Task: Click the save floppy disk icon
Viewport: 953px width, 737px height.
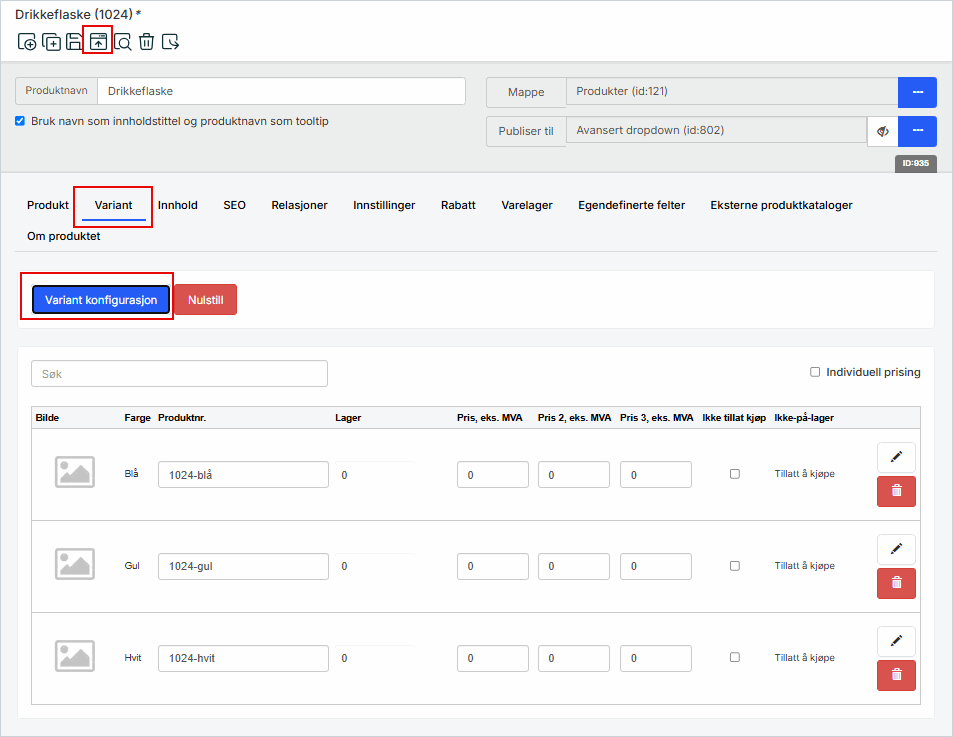Action: [74, 42]
